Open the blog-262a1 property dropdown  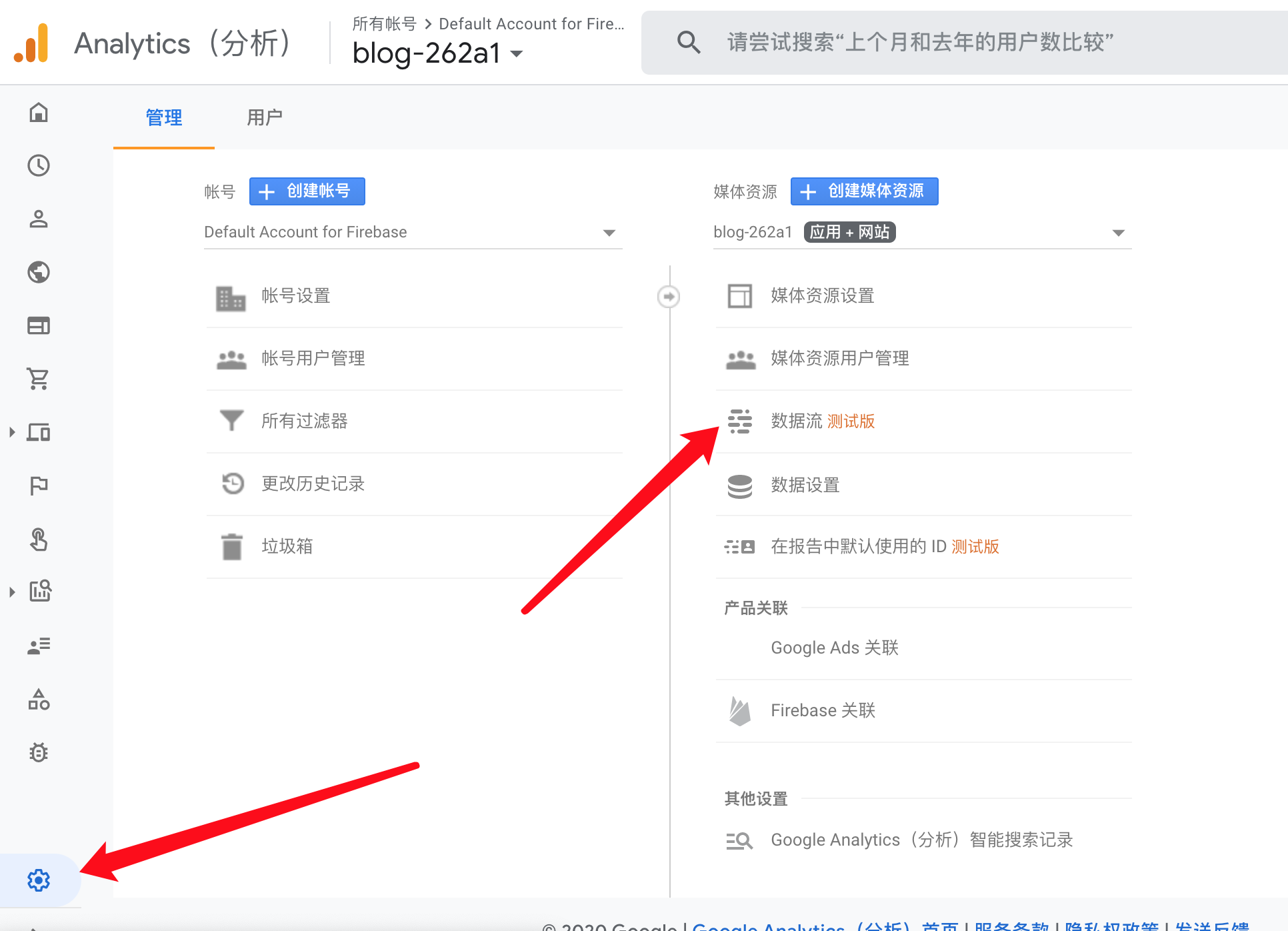(922, 232)
